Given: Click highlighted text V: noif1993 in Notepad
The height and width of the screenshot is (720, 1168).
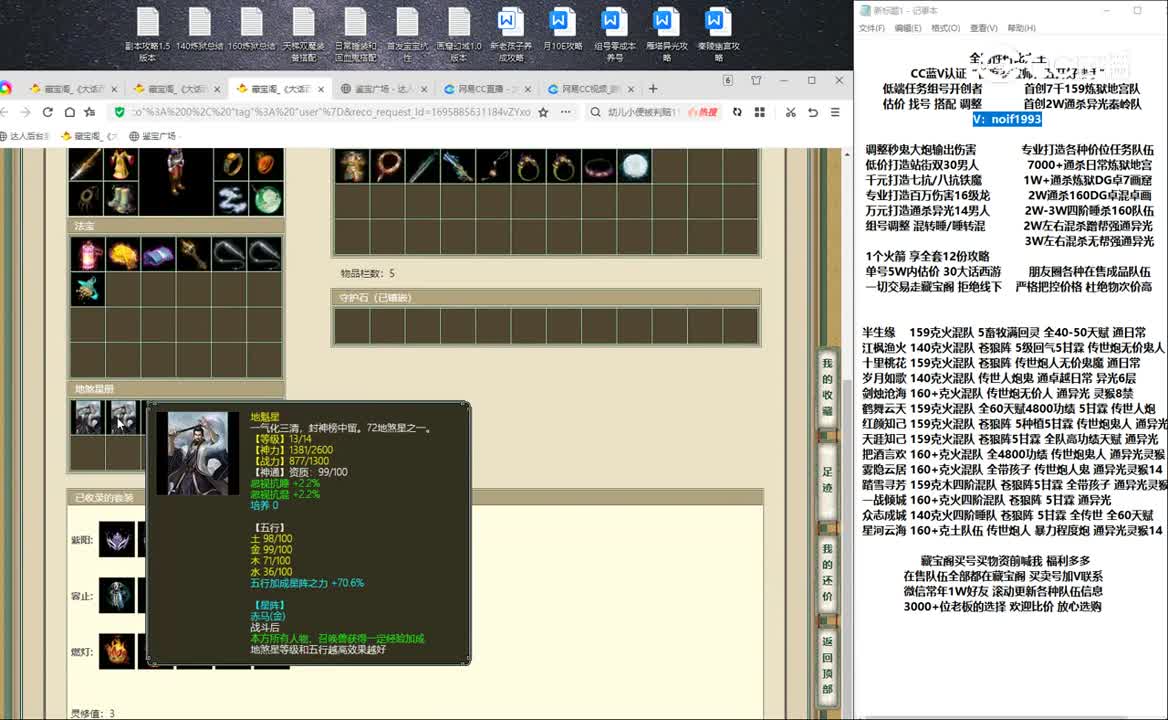Looking at the screenshot, I should coord(1006,119).
